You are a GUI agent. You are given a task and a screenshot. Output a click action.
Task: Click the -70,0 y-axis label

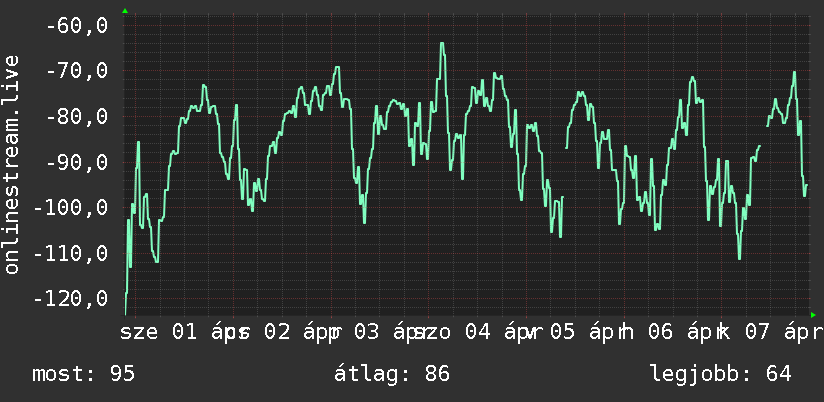(x=77, y=70)
